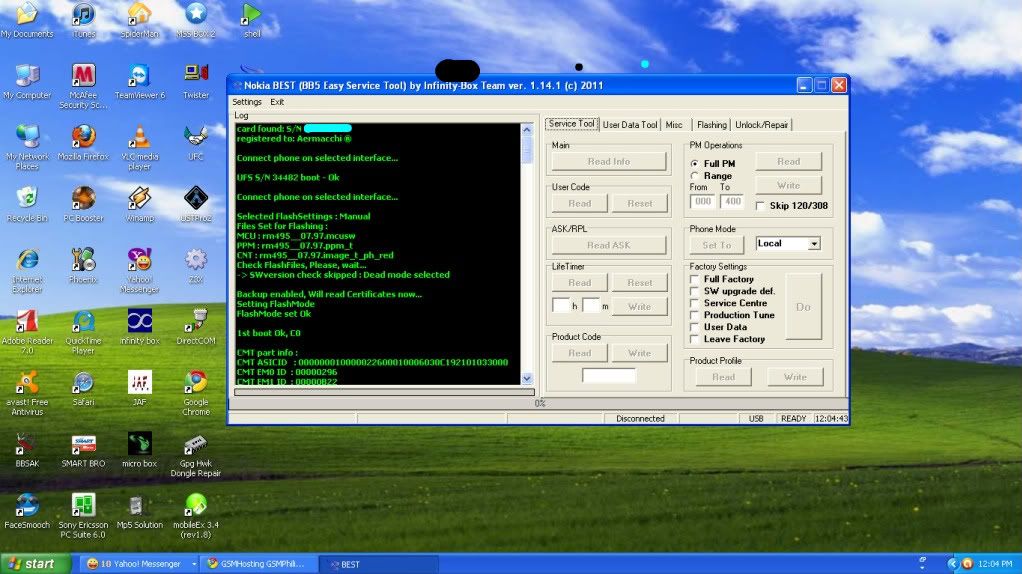Screen dimensions: 1022x574
Task: Open the UFC desktop icon
Action: 196,138
